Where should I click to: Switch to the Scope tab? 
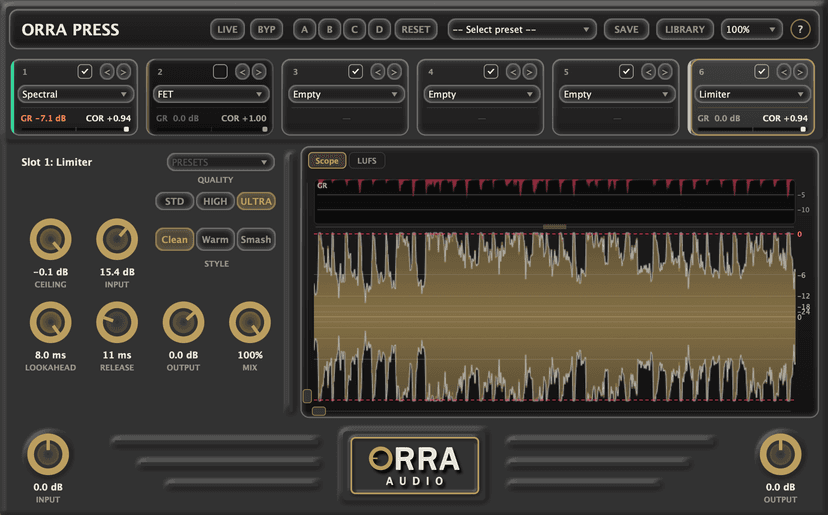327,161
